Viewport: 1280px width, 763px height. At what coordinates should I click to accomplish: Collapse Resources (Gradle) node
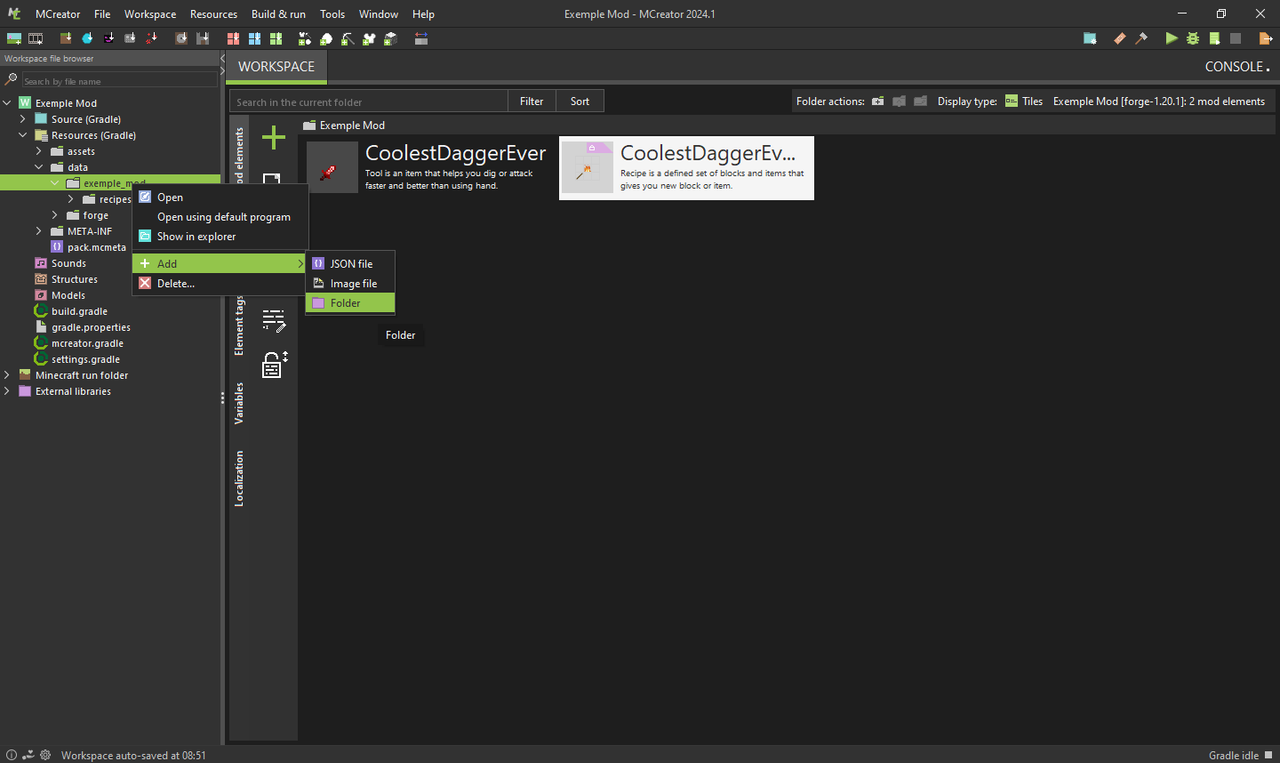[x=23, y=135]
